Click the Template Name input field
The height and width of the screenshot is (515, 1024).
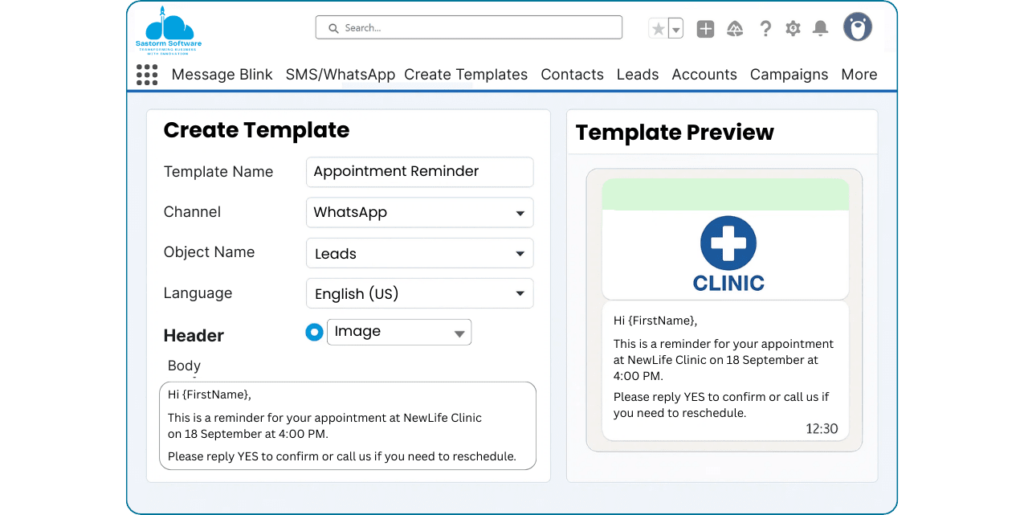419,172
